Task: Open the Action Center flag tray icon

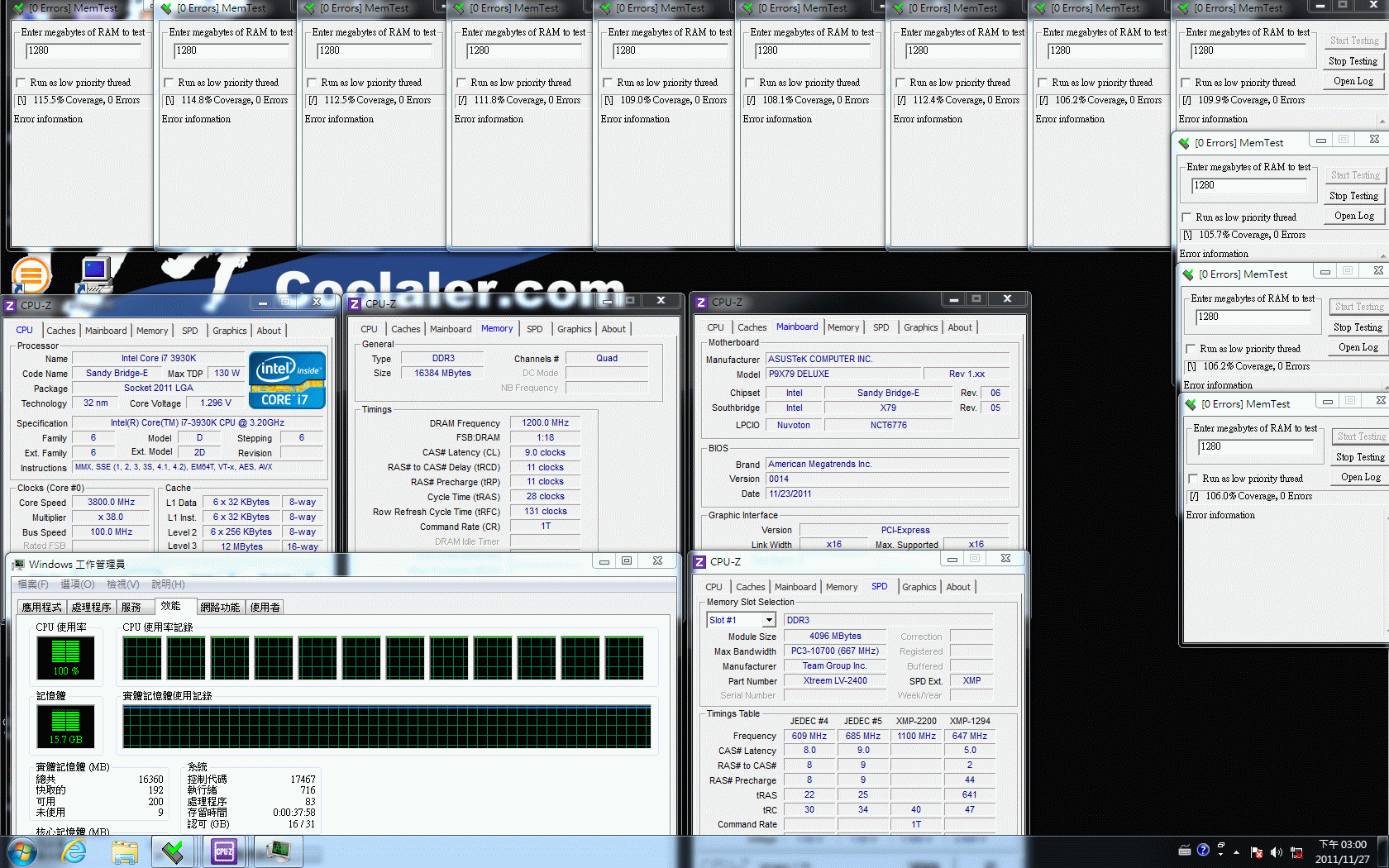Action: tap(1257, 851)
